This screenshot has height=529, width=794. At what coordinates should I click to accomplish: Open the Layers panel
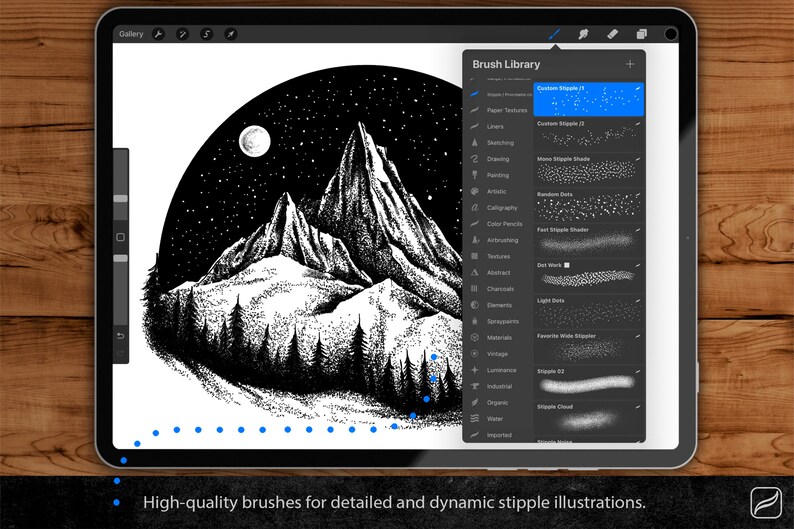click(x=642, y=34)
